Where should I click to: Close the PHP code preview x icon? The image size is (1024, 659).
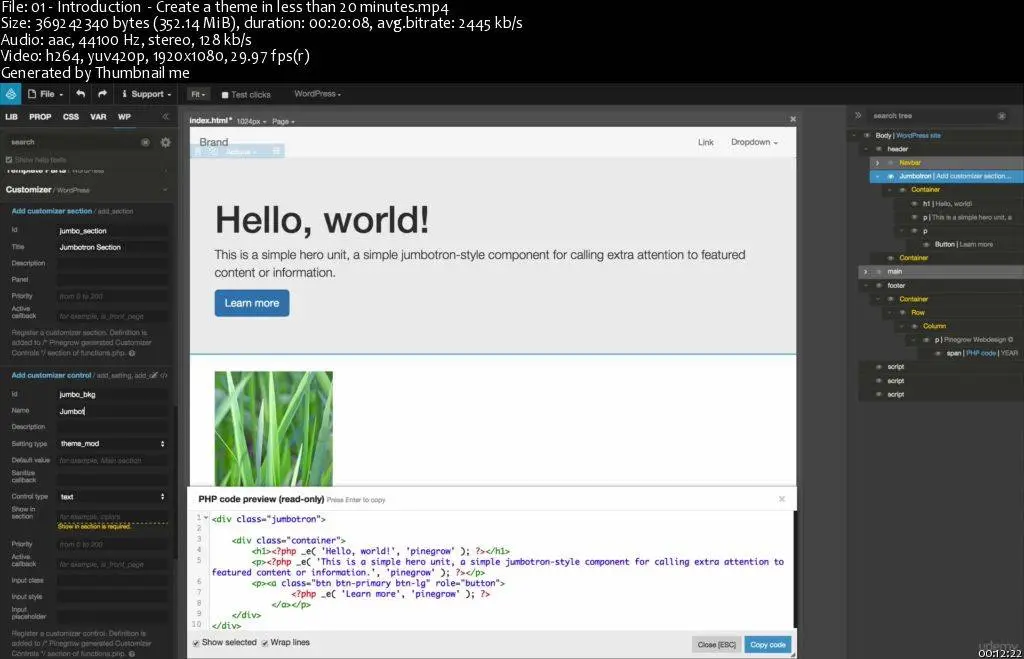[x=781, y=499]
